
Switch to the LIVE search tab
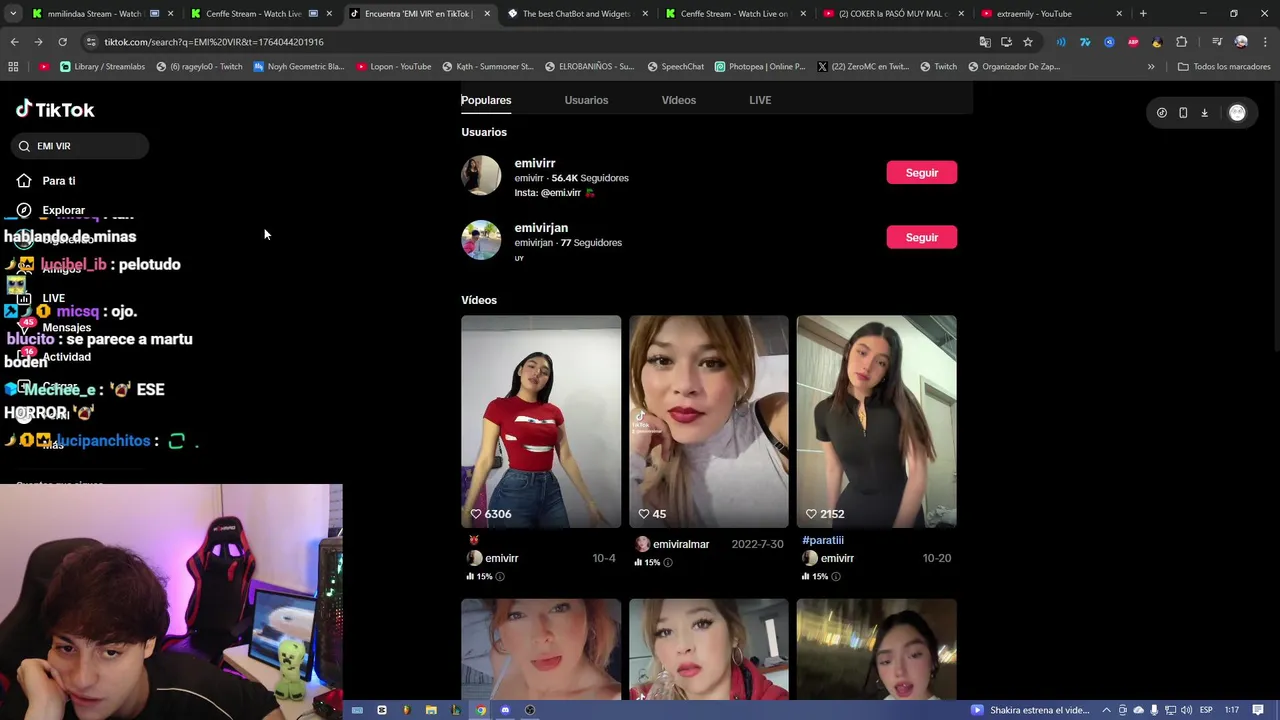point(760,100)
